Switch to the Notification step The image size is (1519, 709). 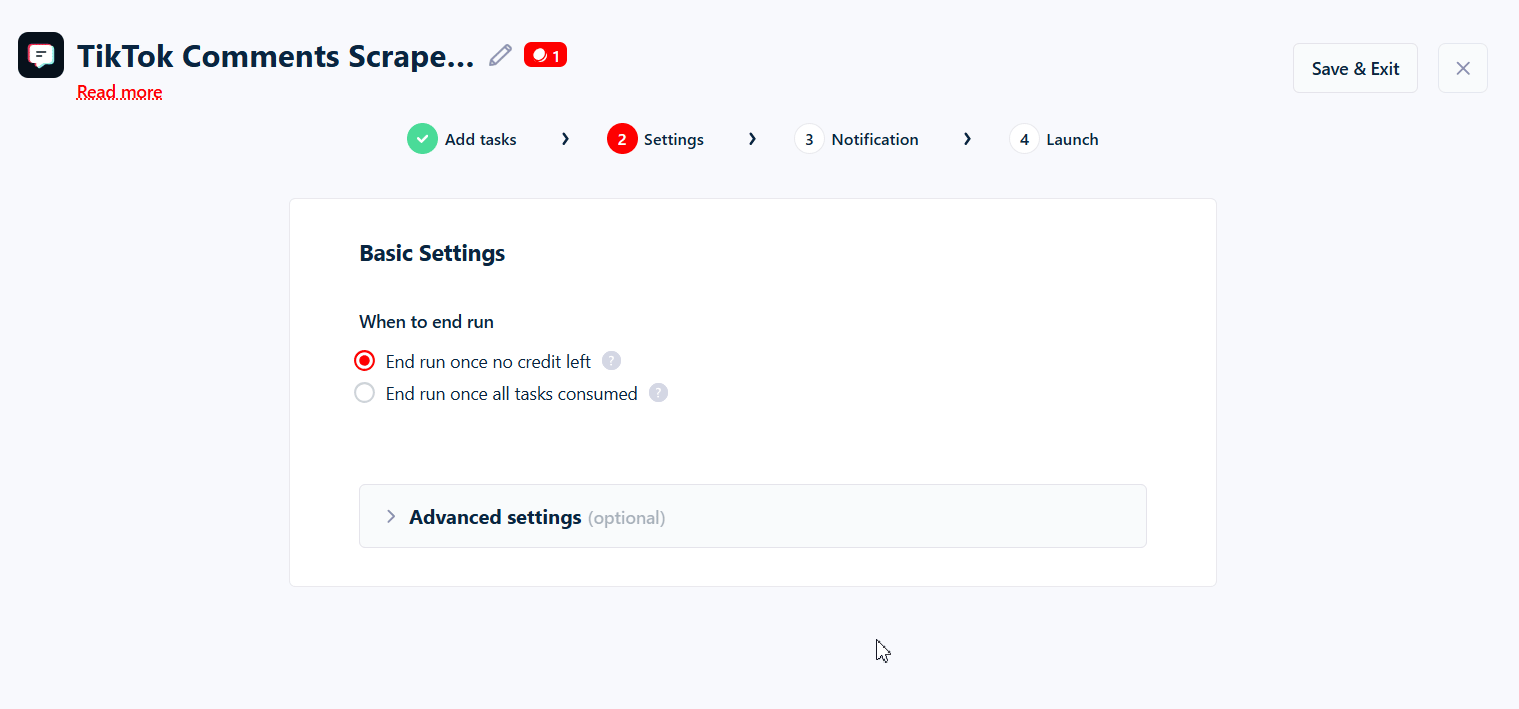tap(875, 138)
